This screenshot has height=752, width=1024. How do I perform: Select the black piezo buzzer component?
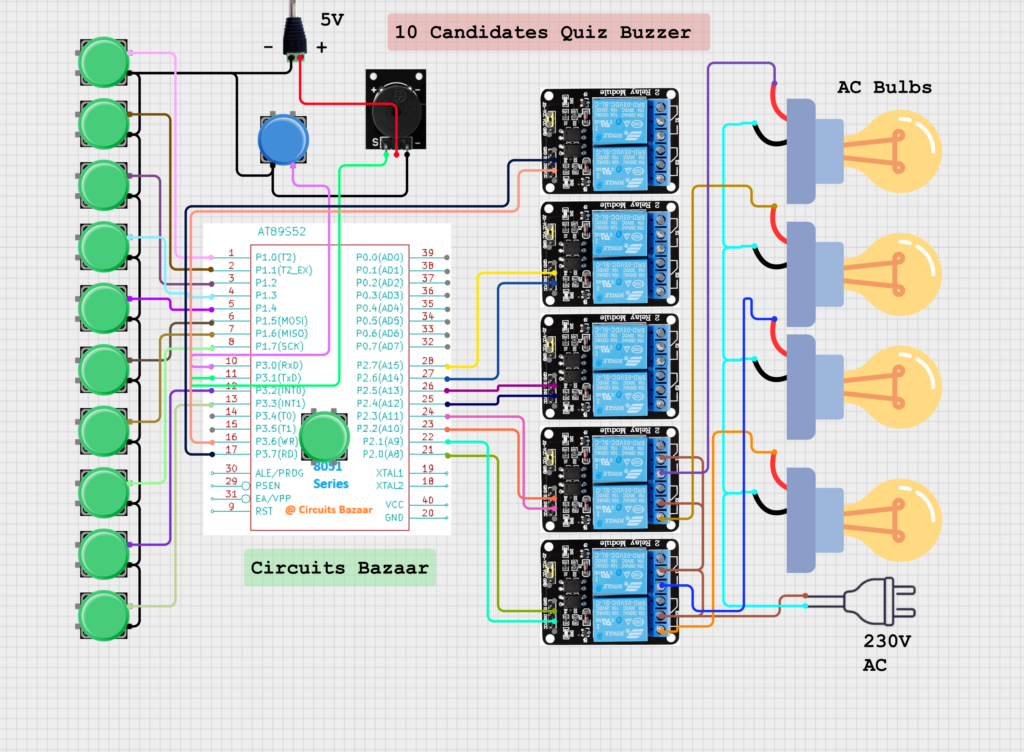[x=396, y=110]
